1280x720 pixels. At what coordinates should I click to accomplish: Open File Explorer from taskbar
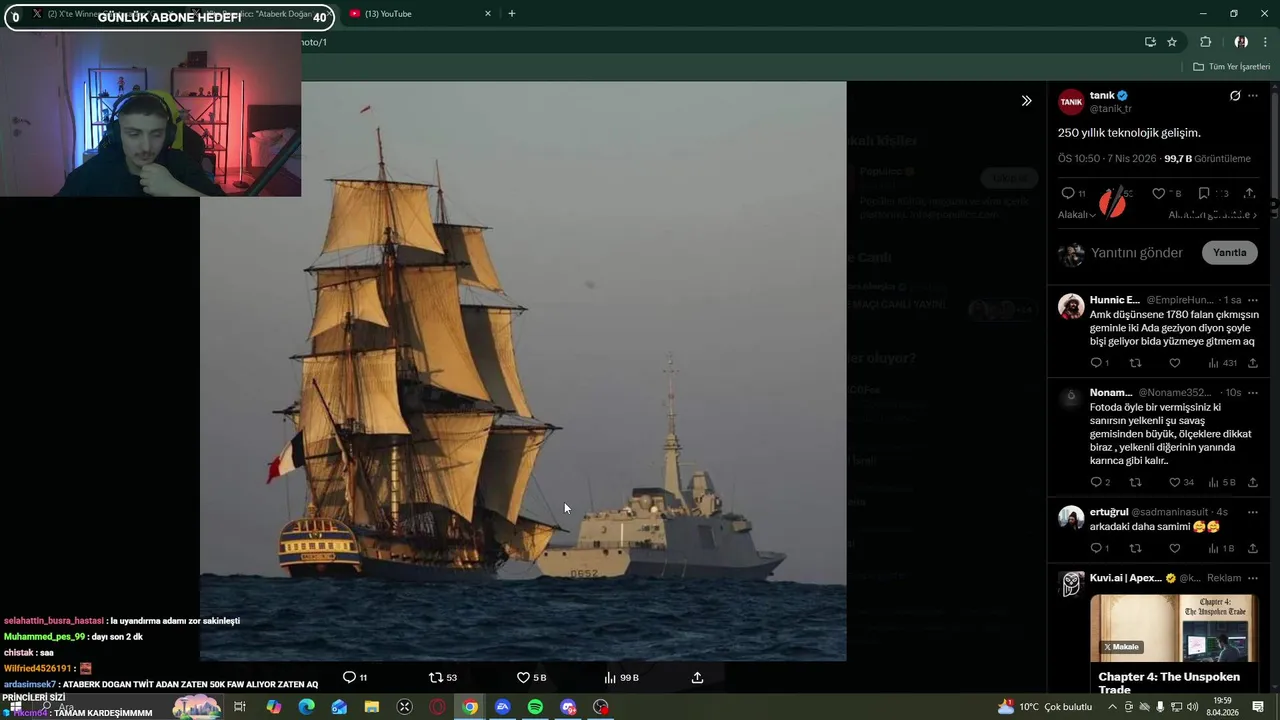click(x=372, y=707)
